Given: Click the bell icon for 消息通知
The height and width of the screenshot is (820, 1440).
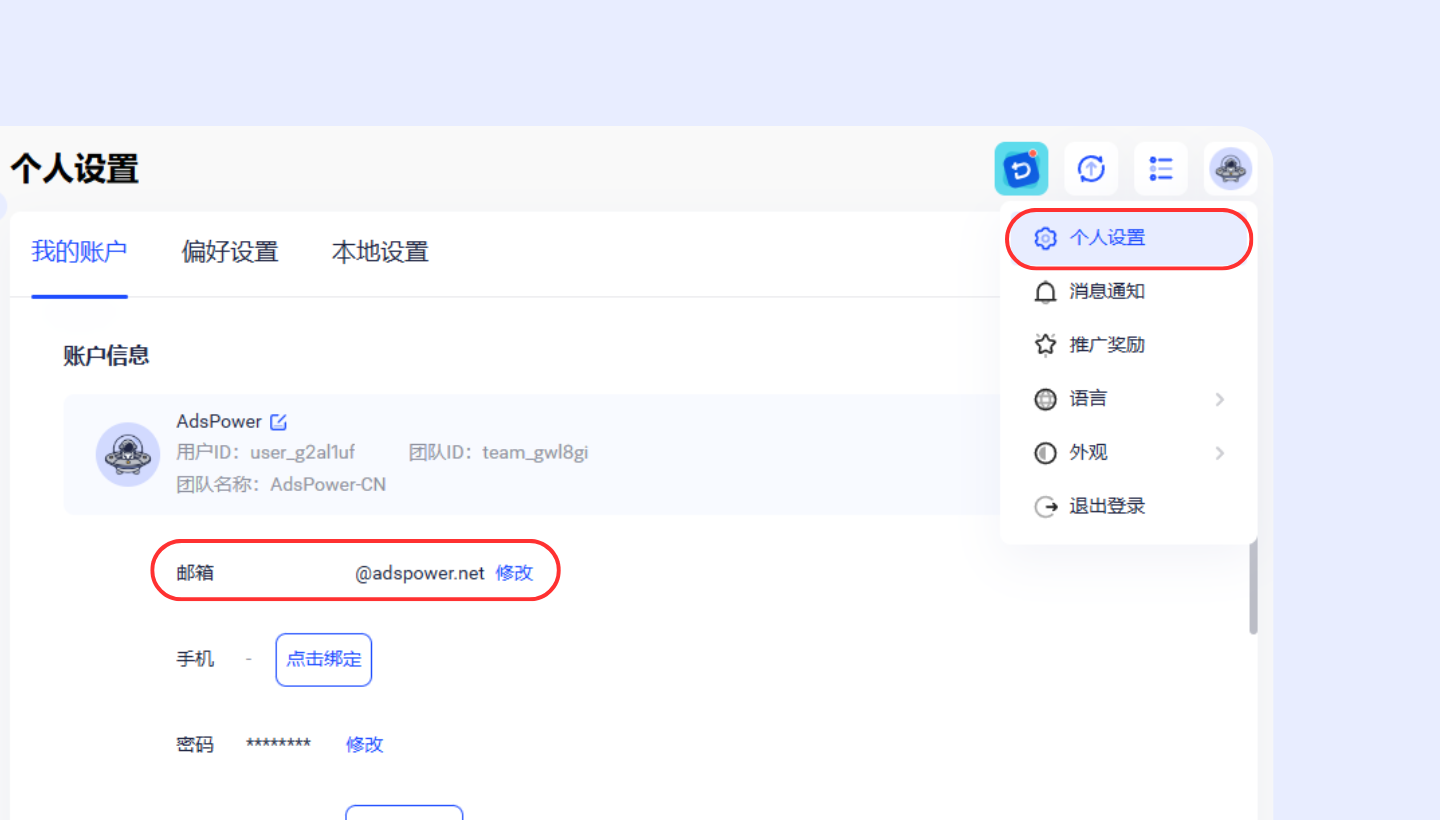Looking at the screenshot, I should point(1045,292).
